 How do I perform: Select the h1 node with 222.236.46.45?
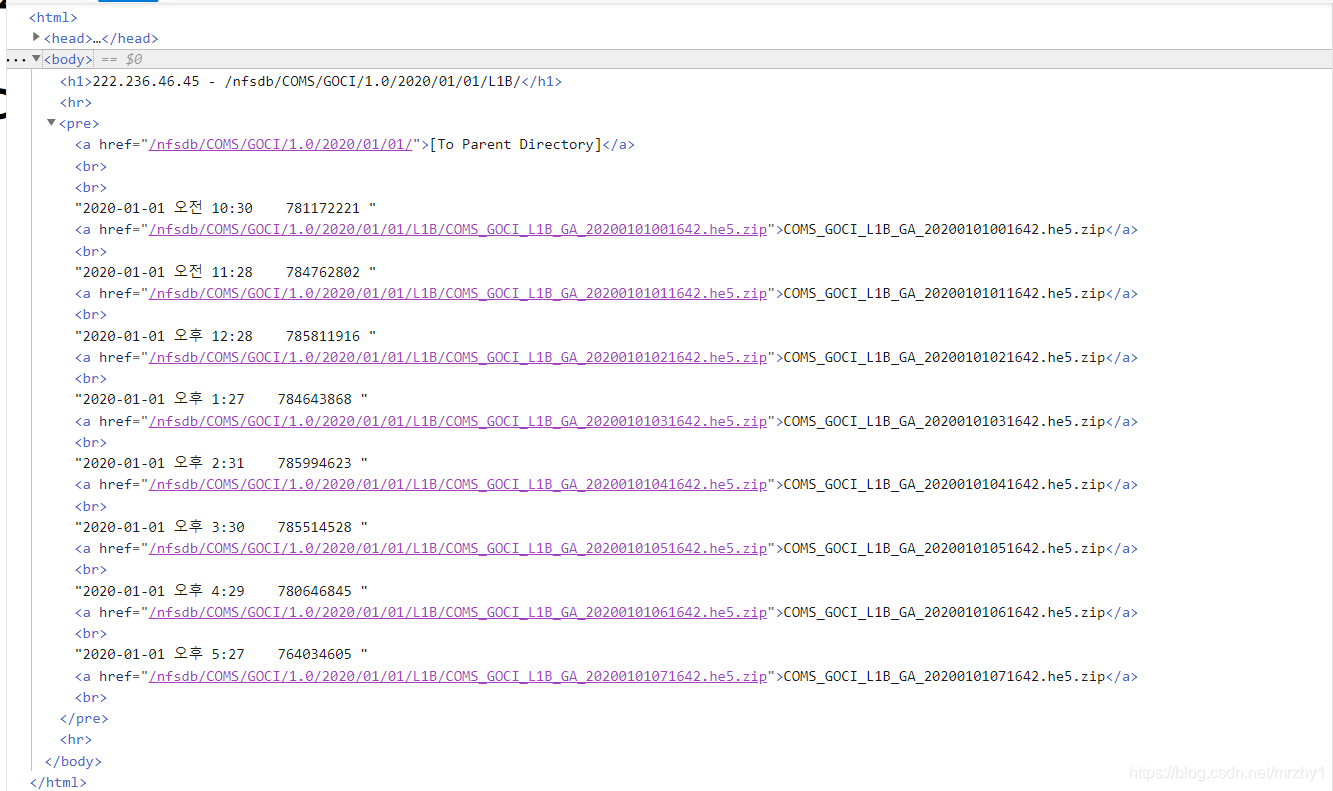[311, 81]
